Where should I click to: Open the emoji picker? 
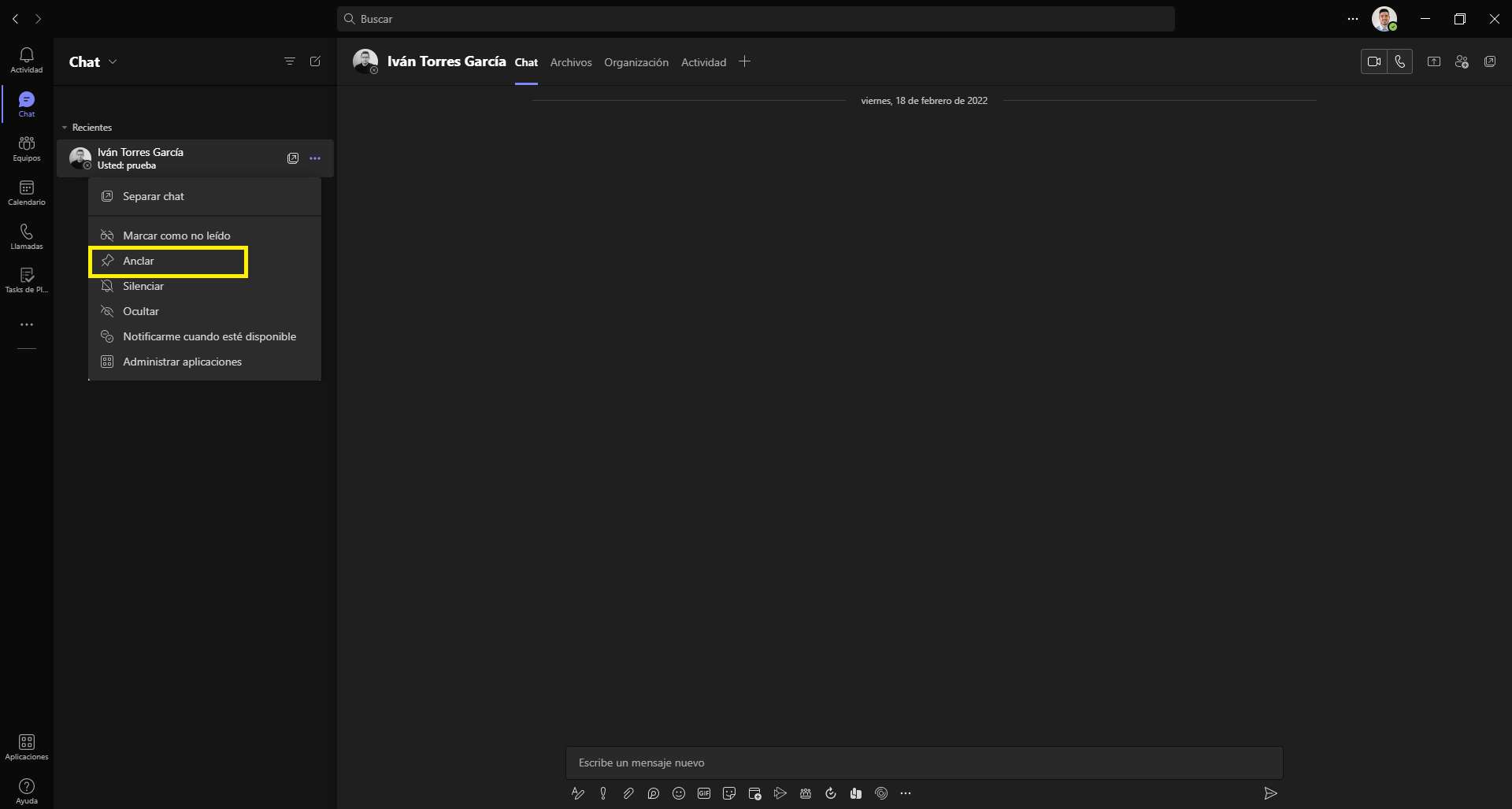(x=679, y=793)
